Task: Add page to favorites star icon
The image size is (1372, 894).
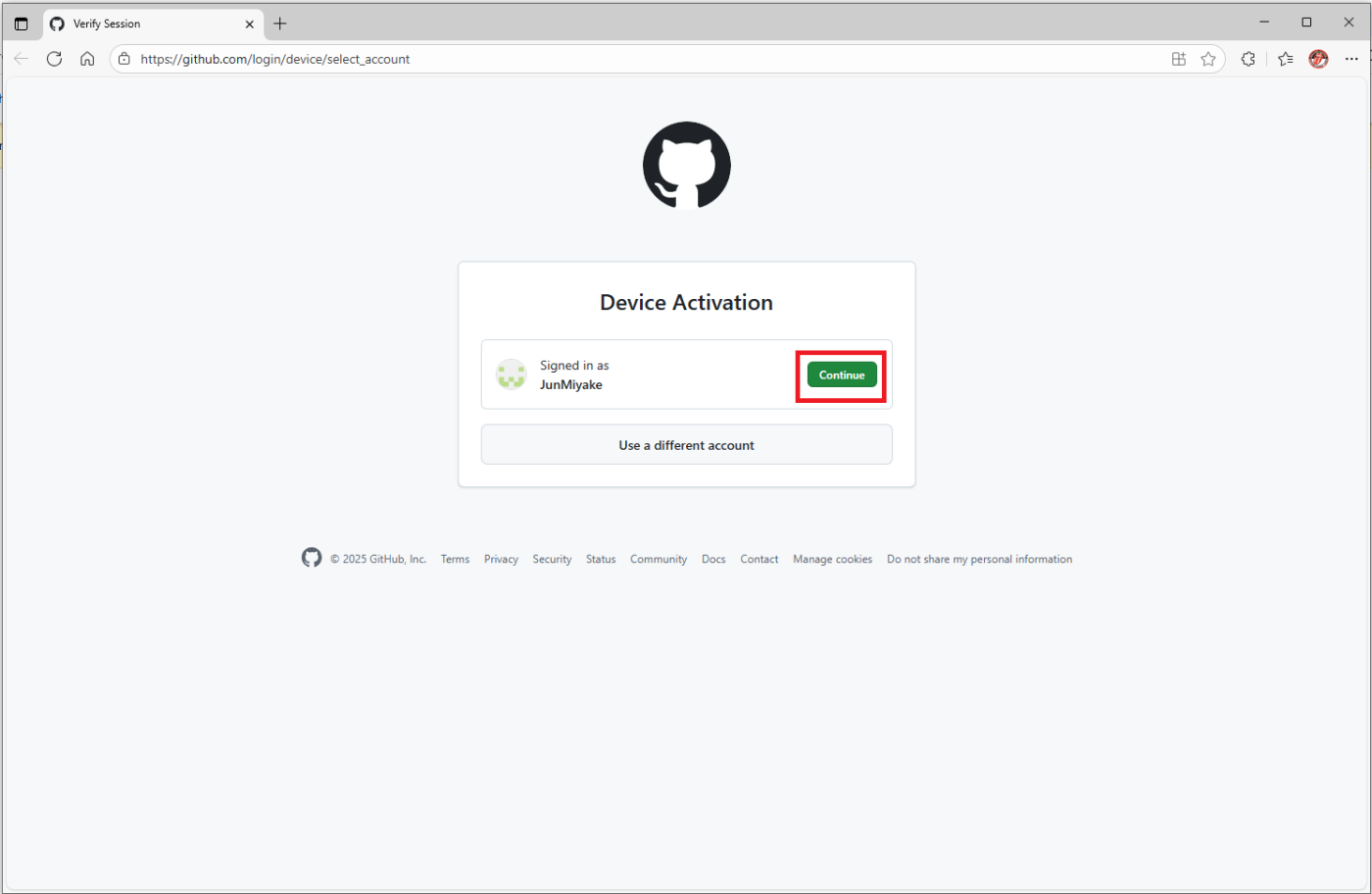Action: tap(1208, 59)
